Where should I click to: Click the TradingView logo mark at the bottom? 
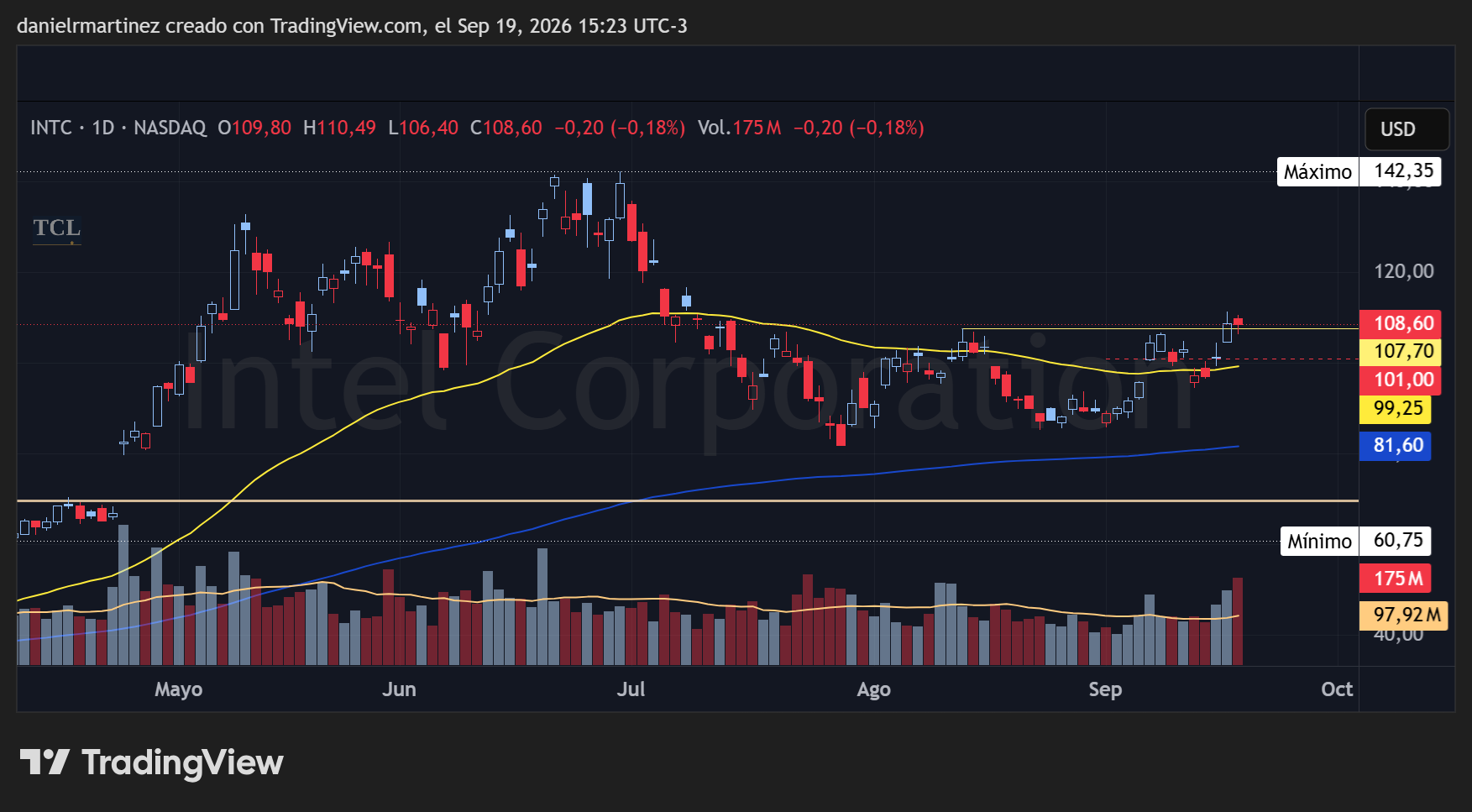coord(45,762)
